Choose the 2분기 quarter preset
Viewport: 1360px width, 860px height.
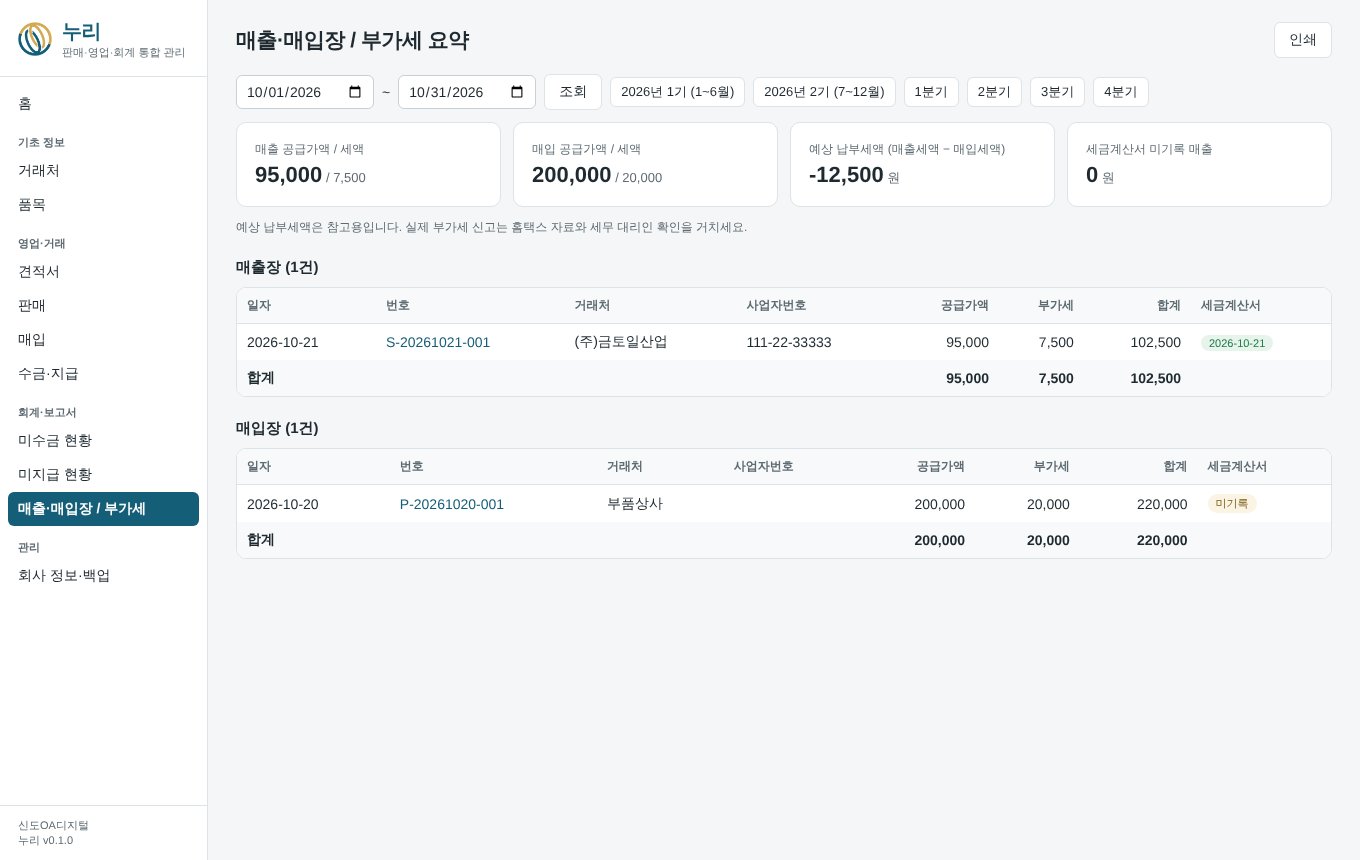[x=994, y=92]
